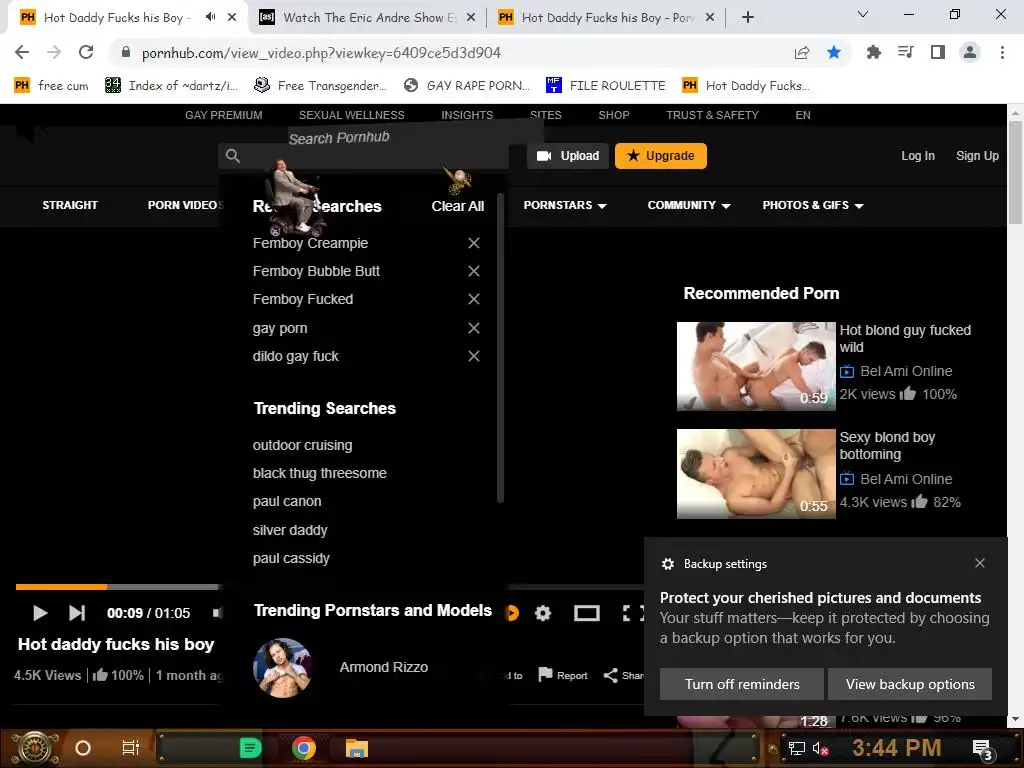
Task: Open the Chrome profile avatar
Action: coord(970,52)
